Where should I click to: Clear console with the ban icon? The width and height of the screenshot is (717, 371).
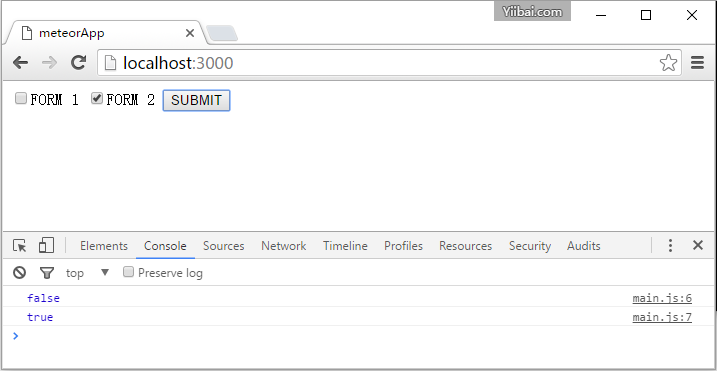click(19, 273)
